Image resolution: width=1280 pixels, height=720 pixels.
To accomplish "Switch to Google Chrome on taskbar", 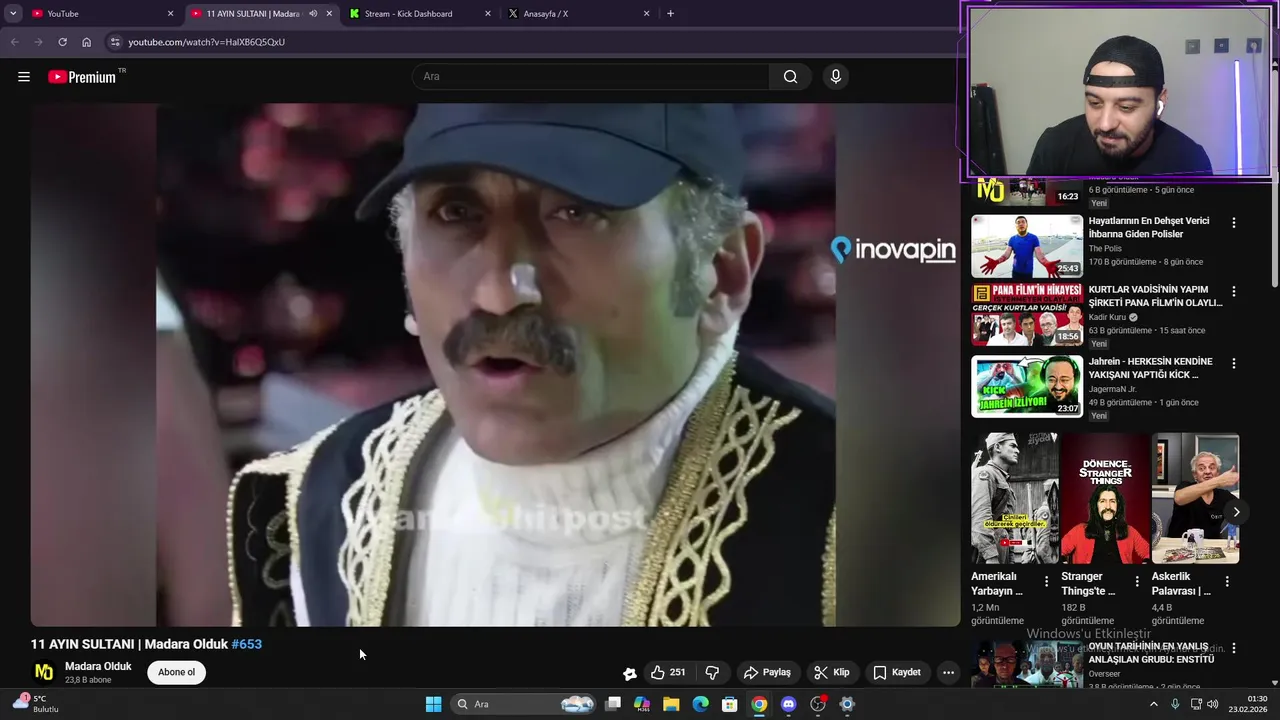I will coord(759,704).
